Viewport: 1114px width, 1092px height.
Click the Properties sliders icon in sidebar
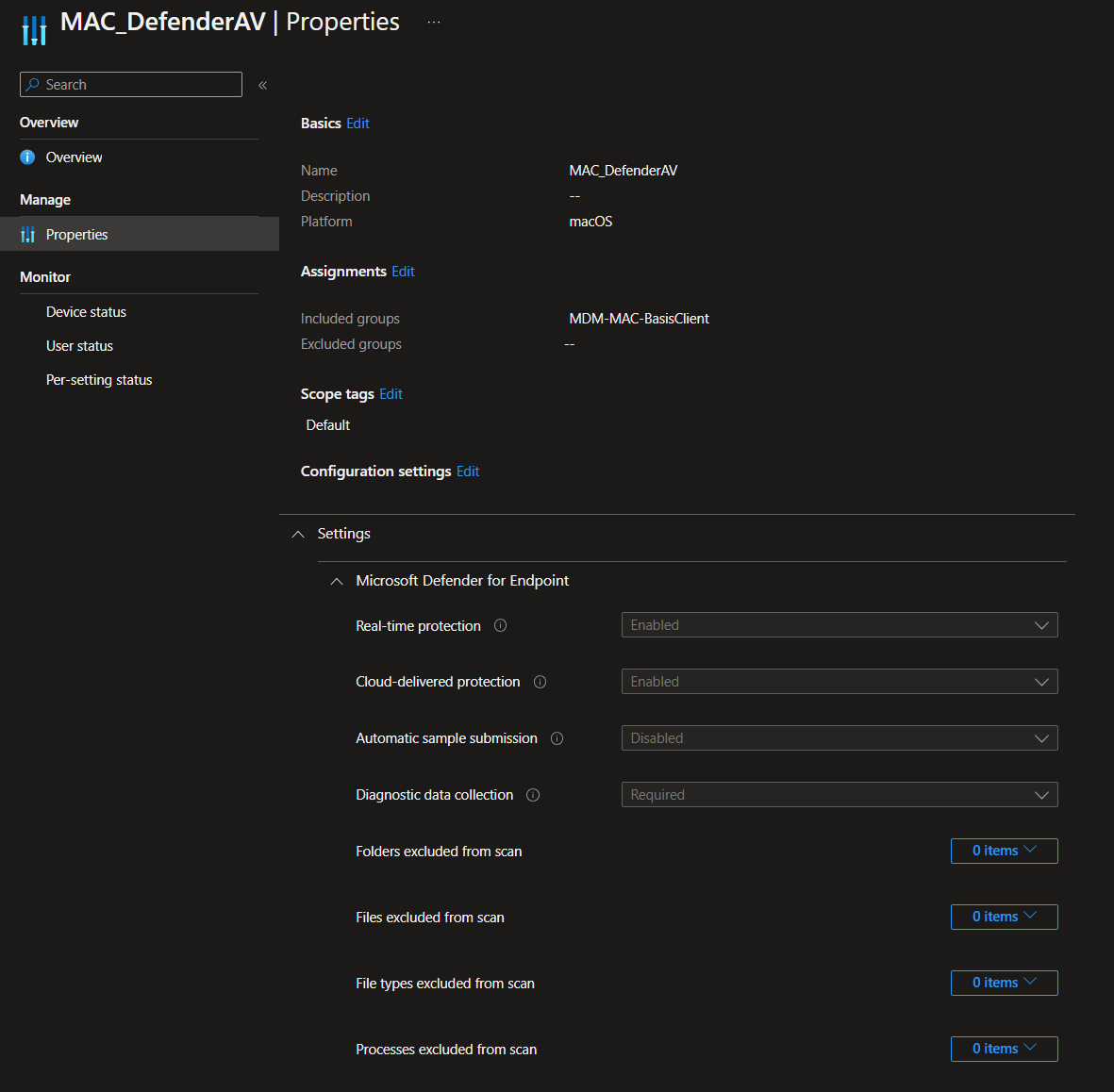(27, 235)
